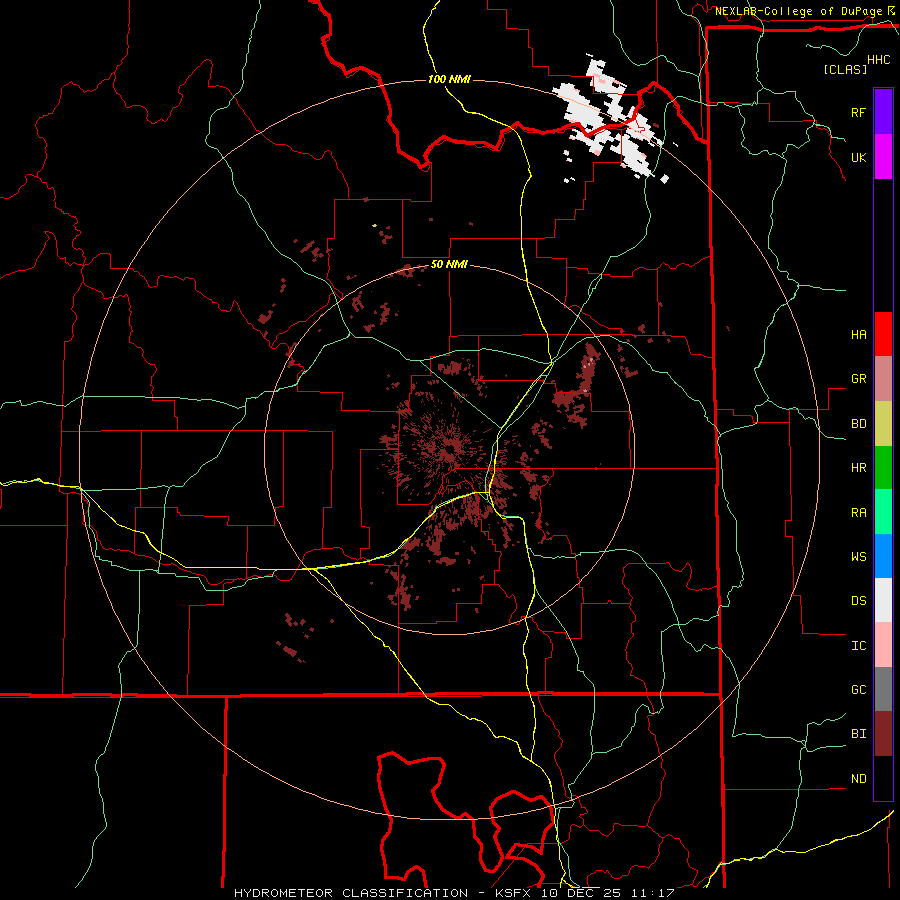This screenshot has width=900, height=900.
Task: Select the IC pink legend swatch
Action: 883,645
